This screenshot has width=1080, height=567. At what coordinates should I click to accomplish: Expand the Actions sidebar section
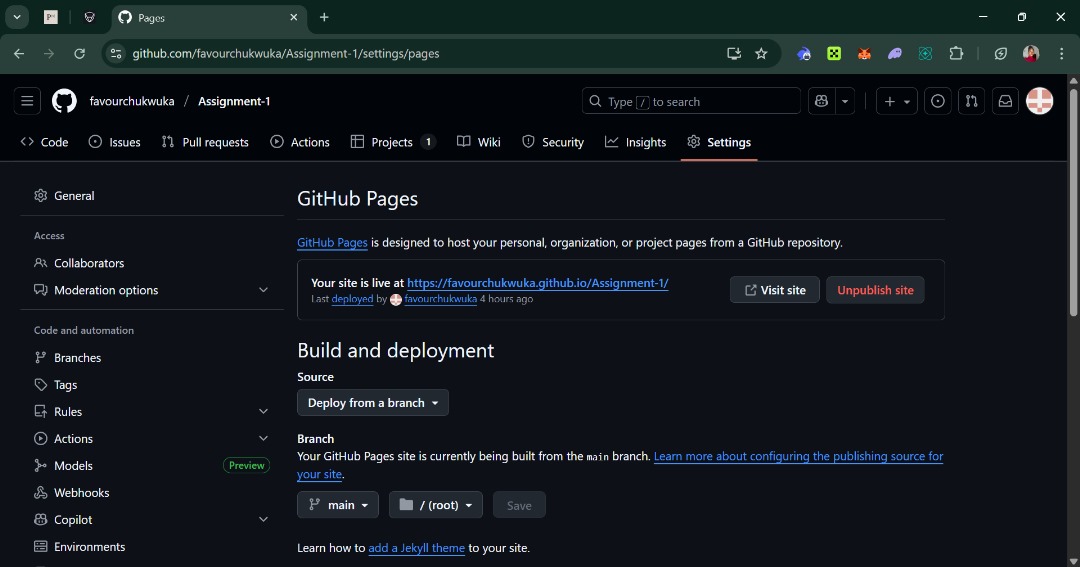[x=152, y=438]
